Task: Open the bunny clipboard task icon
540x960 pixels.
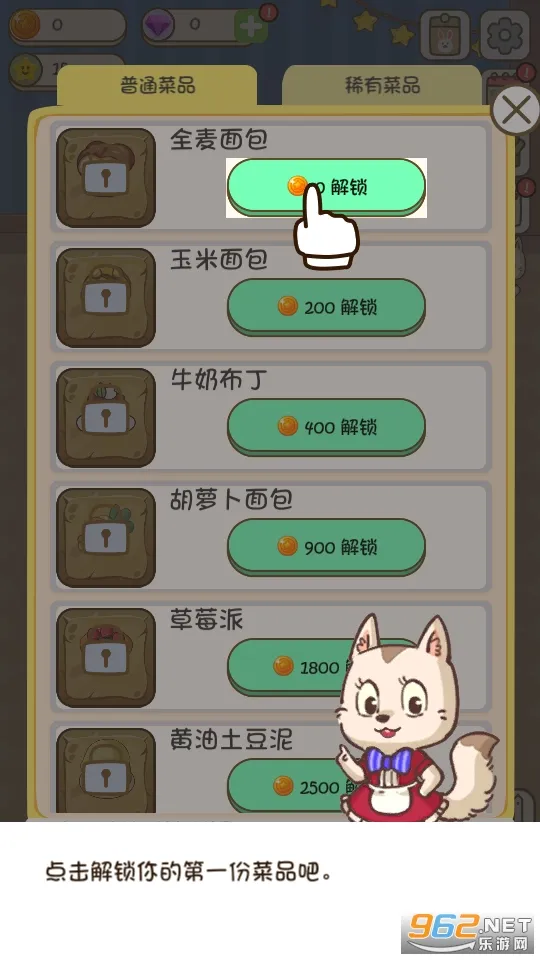Action: coord(445,36)
